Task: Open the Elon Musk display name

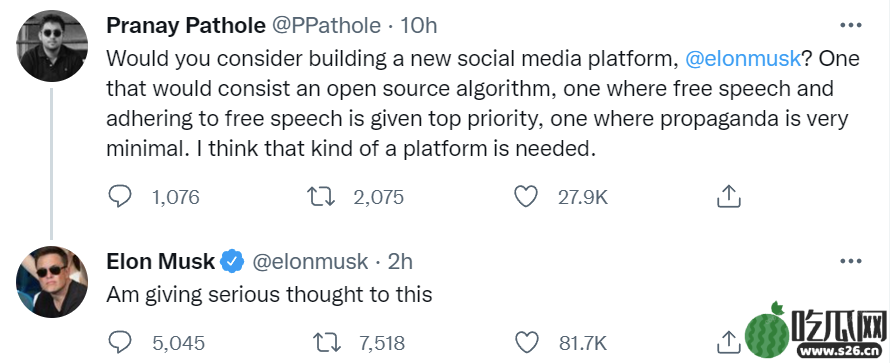Action: click(x=161, y=261)
